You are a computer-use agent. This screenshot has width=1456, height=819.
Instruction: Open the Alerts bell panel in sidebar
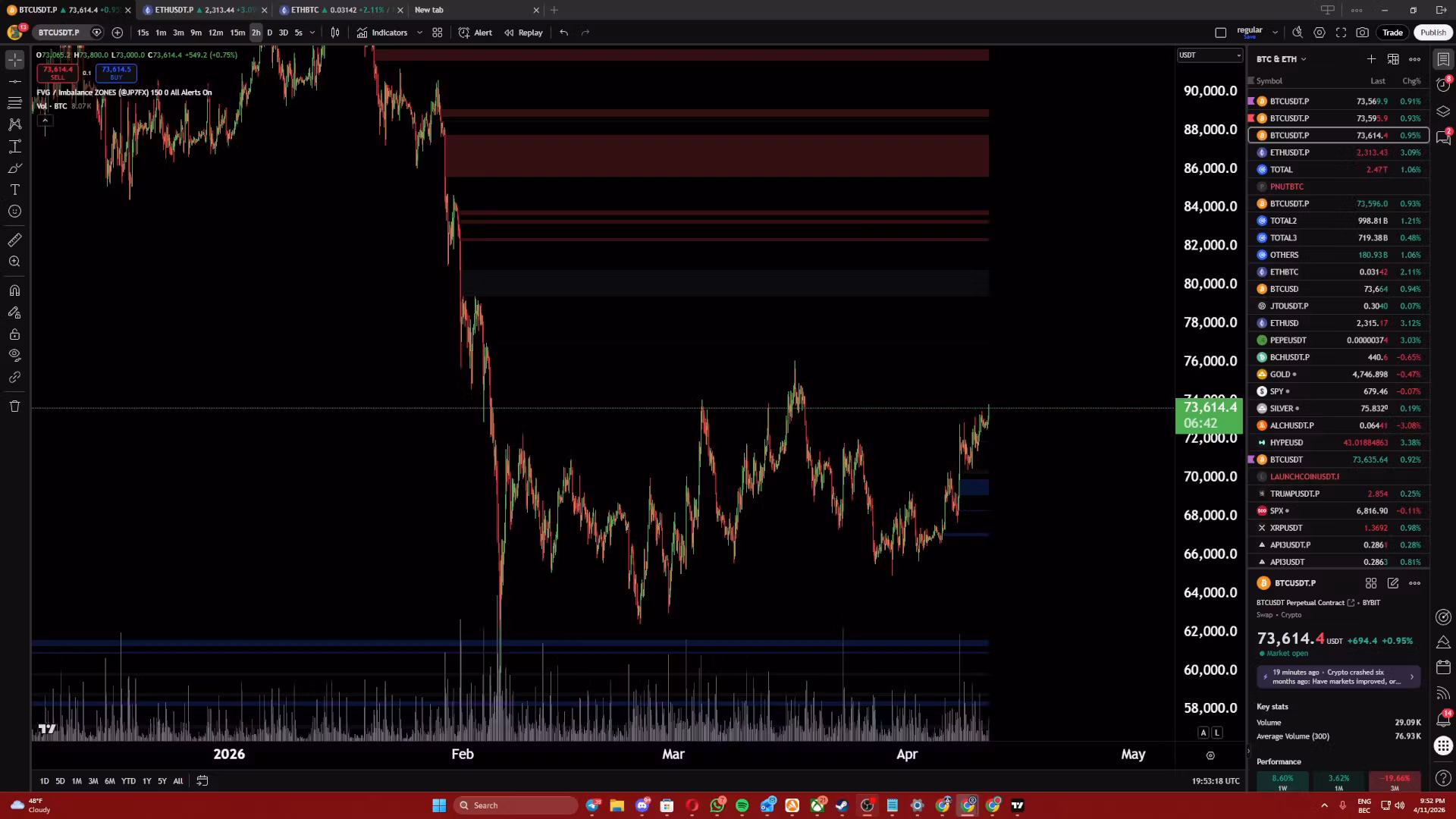pos(1443,719)
